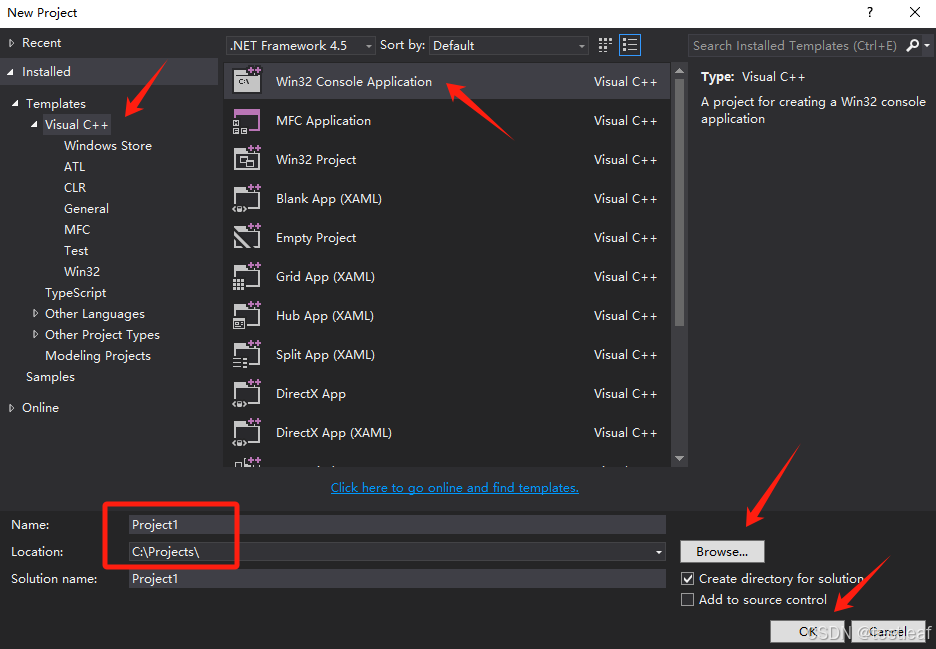Enable Add to source control

(688, 600)
